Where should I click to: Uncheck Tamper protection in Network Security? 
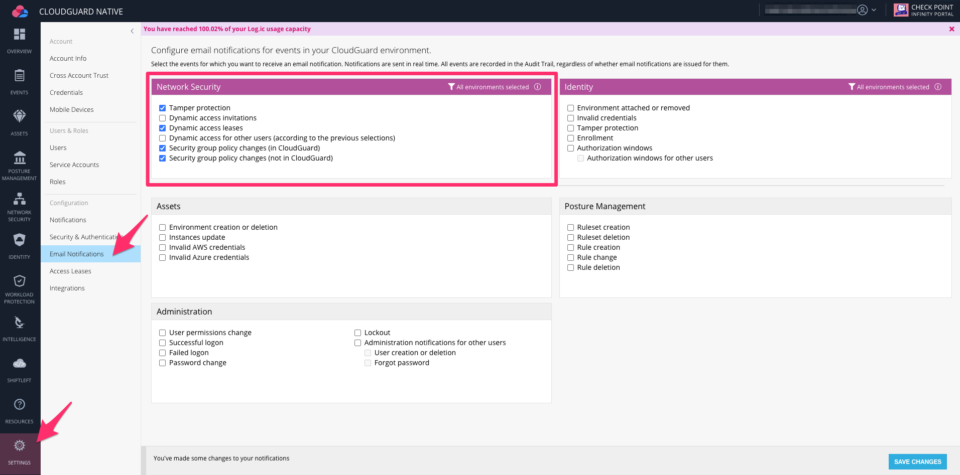[162, 108]
